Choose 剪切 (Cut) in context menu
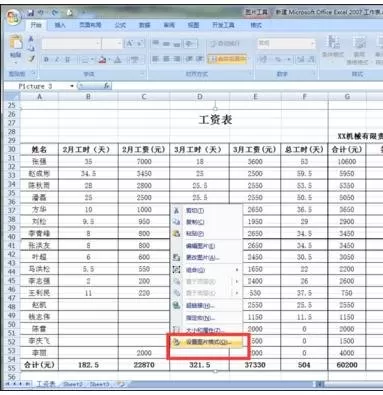The width and height of the screenshot is (383, 395). tap(207, 211)
